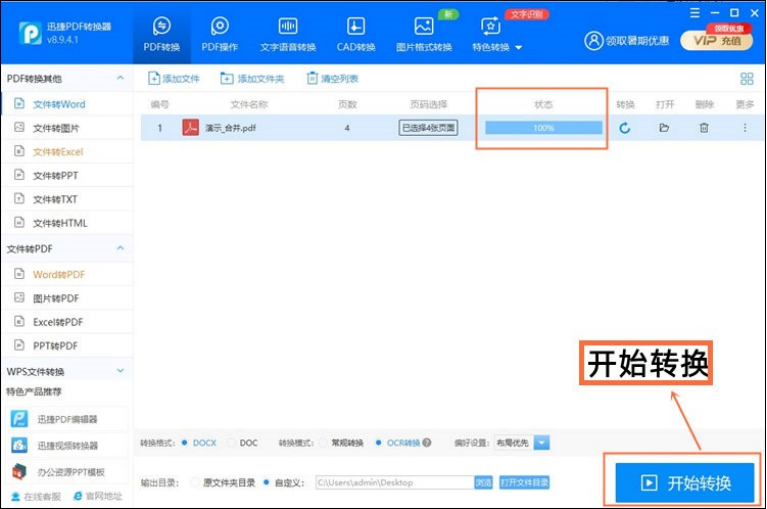Open the CAD转换 module
Image resolution: width=767 pixels, height=509 pixels.
(355, 34)
